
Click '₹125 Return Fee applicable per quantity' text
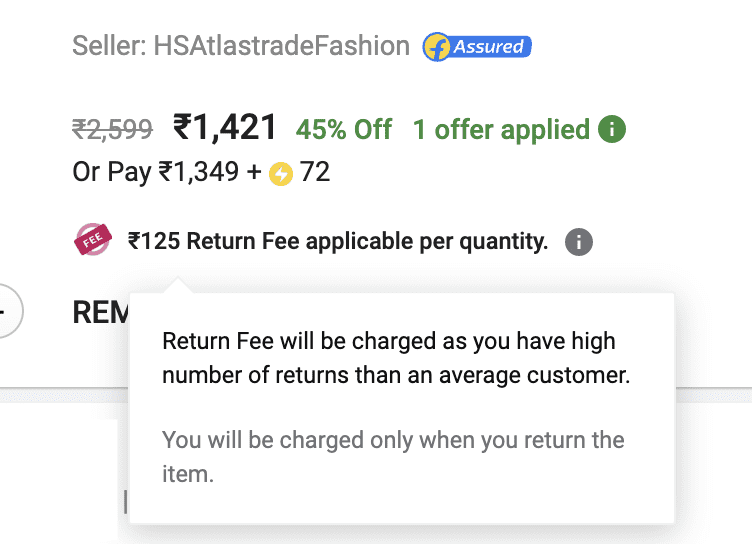pyautogui.click(x=338, y=241)
